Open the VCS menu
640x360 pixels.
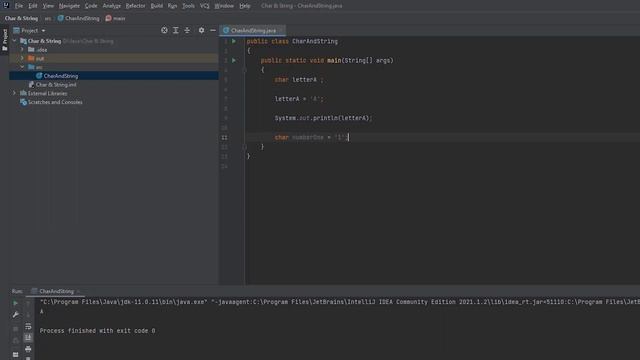[x=204, y=6]
